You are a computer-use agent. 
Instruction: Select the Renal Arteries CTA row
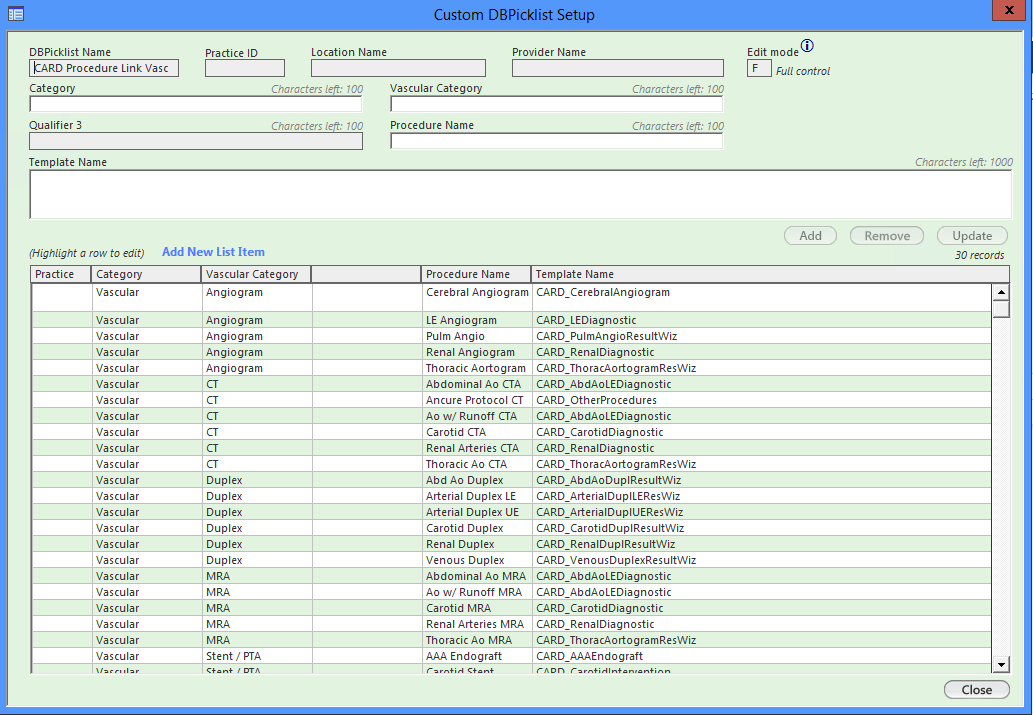click(x=511, y=448)
